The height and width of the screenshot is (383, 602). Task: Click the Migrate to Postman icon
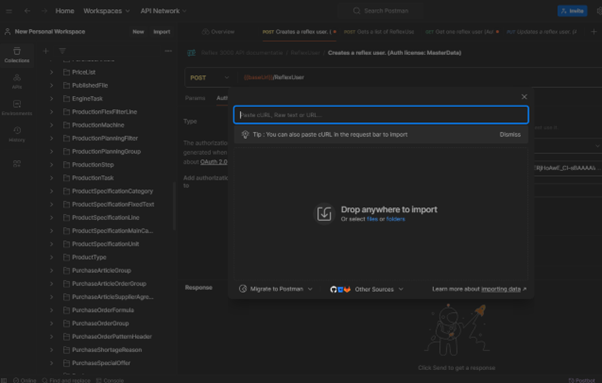coord(243,289)
